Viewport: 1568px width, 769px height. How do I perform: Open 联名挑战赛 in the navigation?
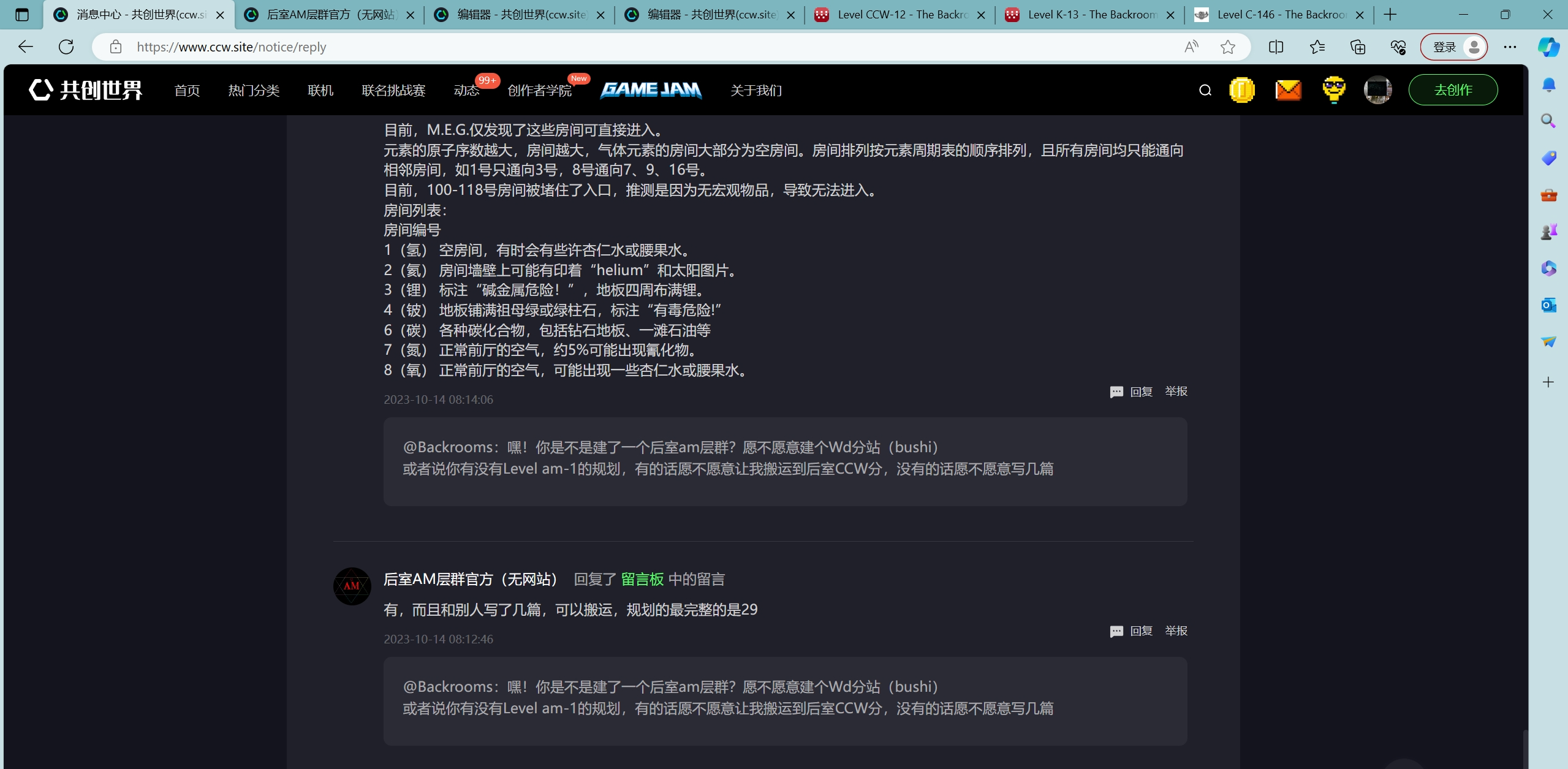point(393,90)
